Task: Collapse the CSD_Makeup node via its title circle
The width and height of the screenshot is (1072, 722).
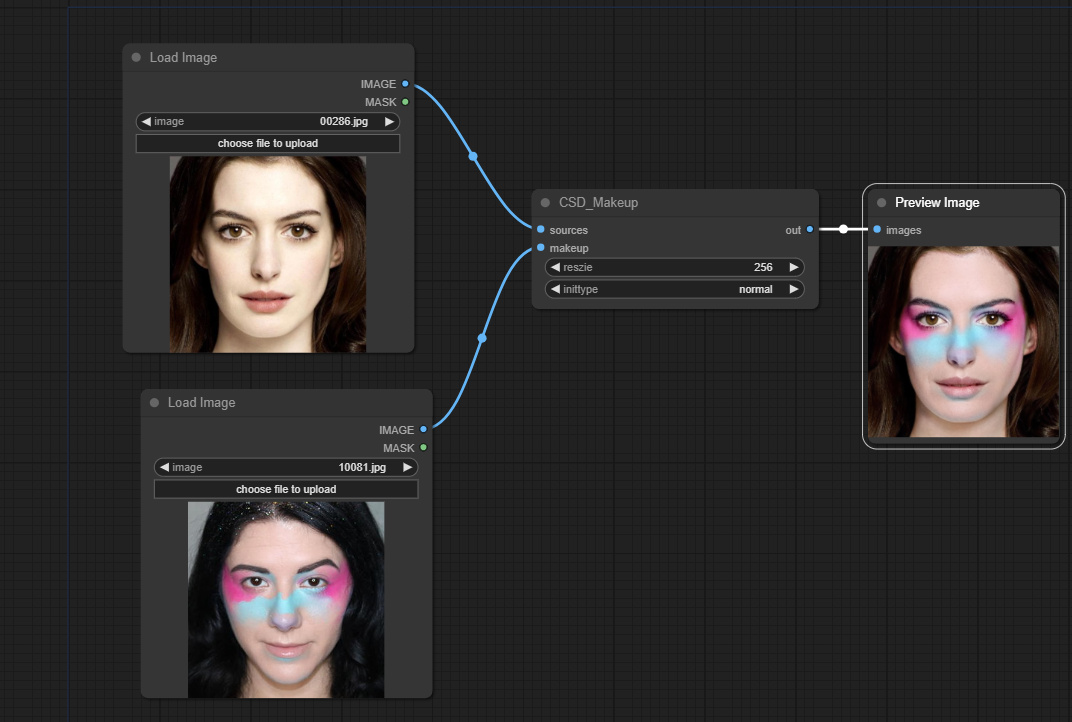Action: (545, 202)
